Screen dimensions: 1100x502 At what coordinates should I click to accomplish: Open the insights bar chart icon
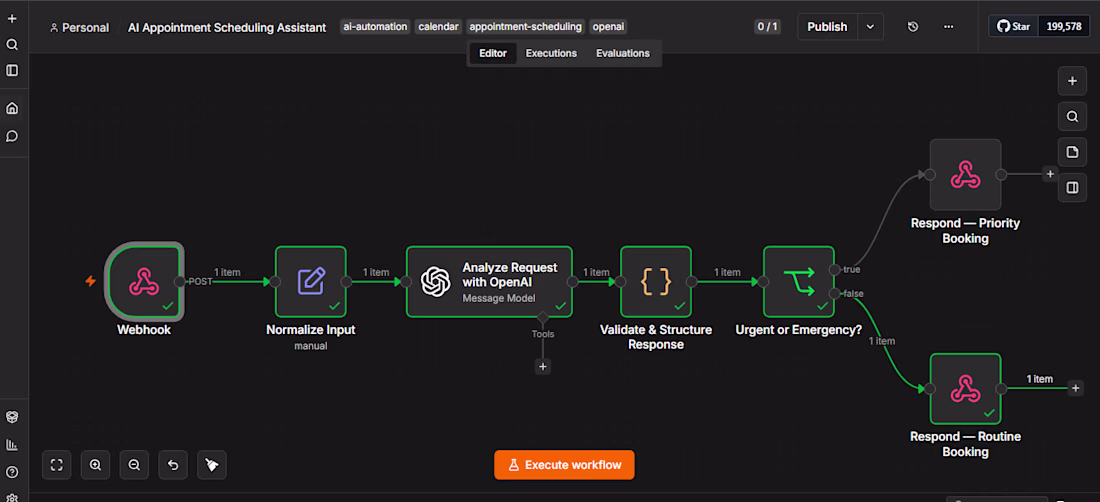[12, 445]
